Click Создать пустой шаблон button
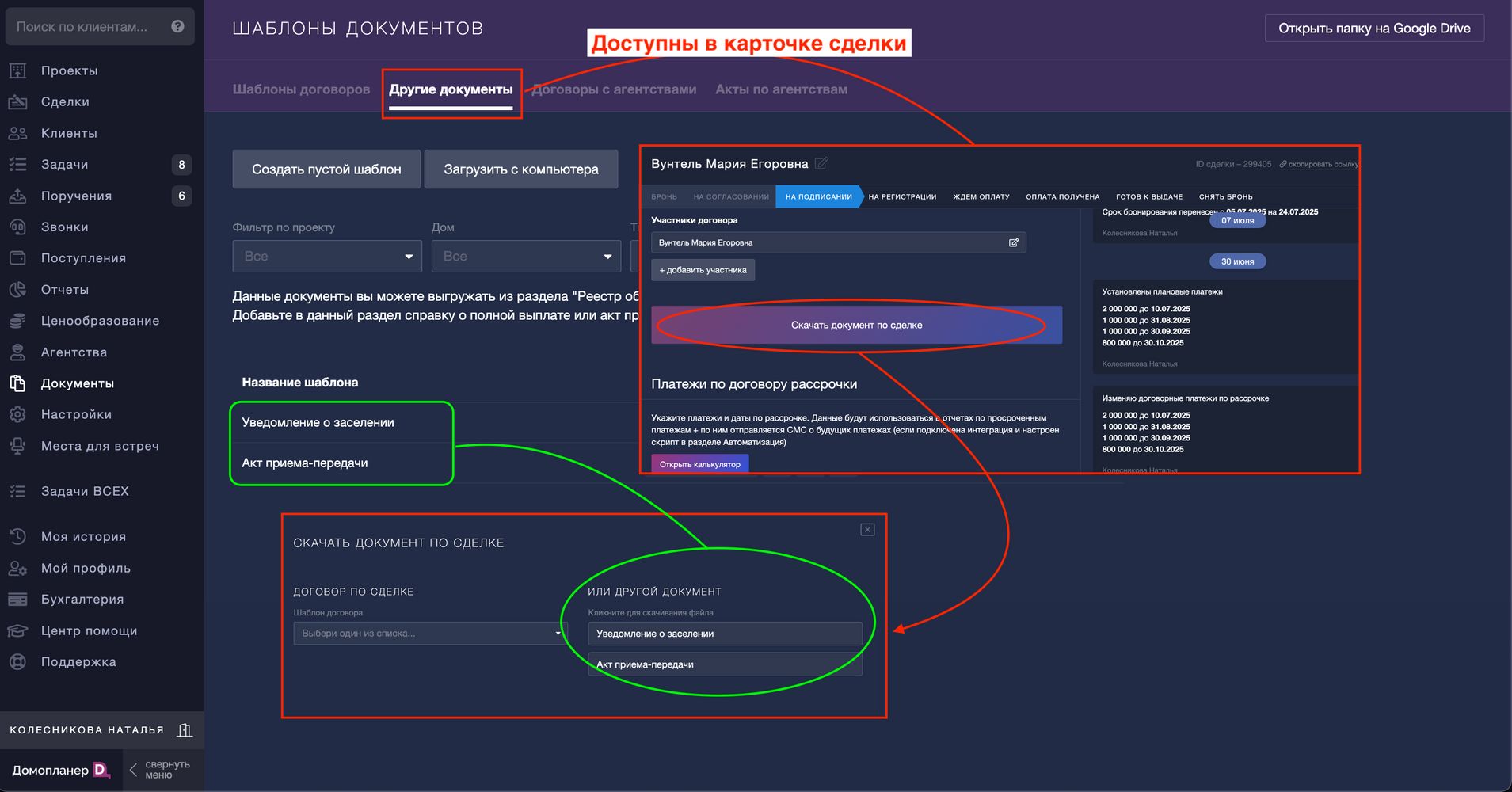 326,169
